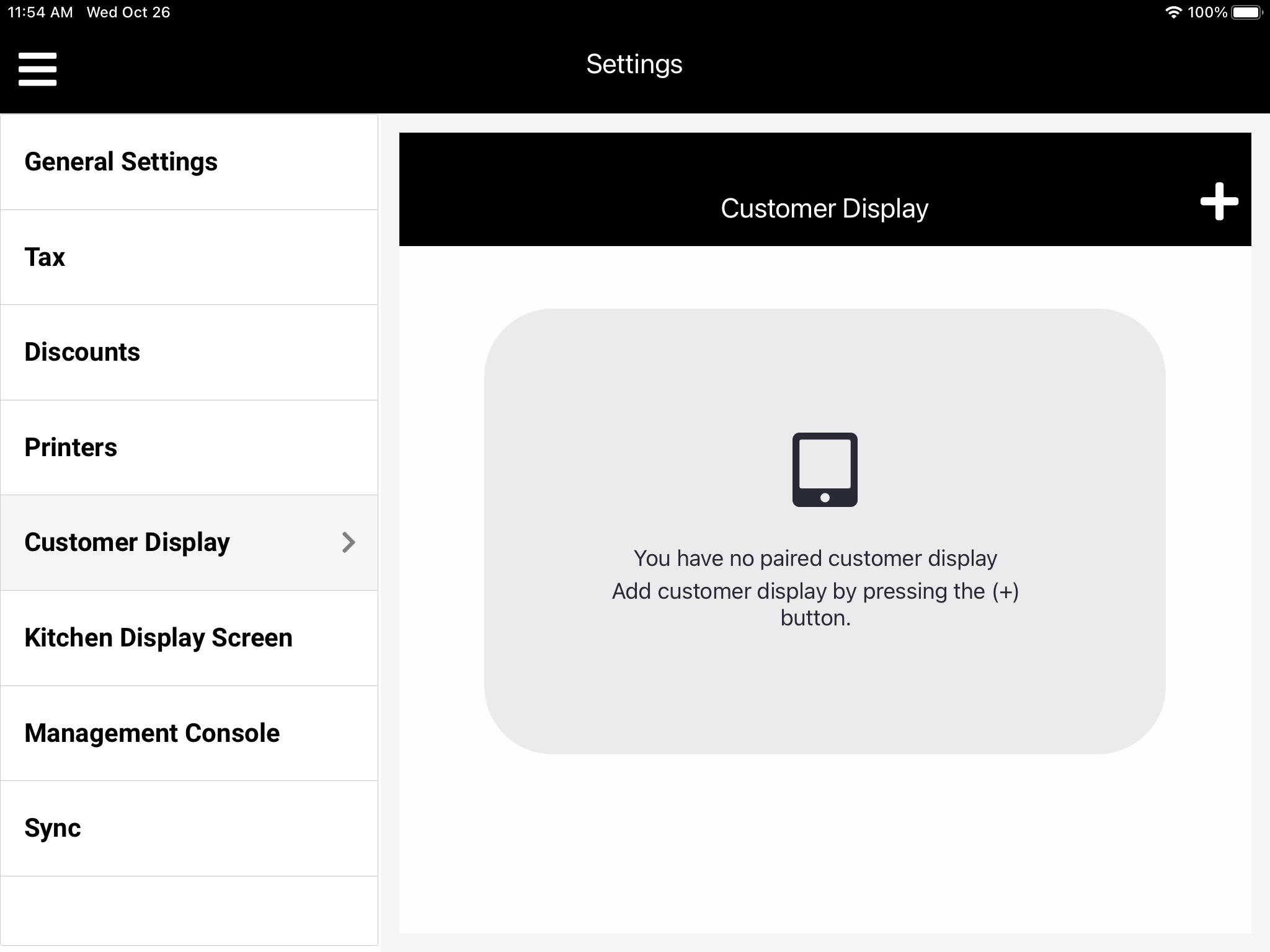The image size is (1270, 952).
Task: Tap the Settings title in header
Action: coord(634,64)
